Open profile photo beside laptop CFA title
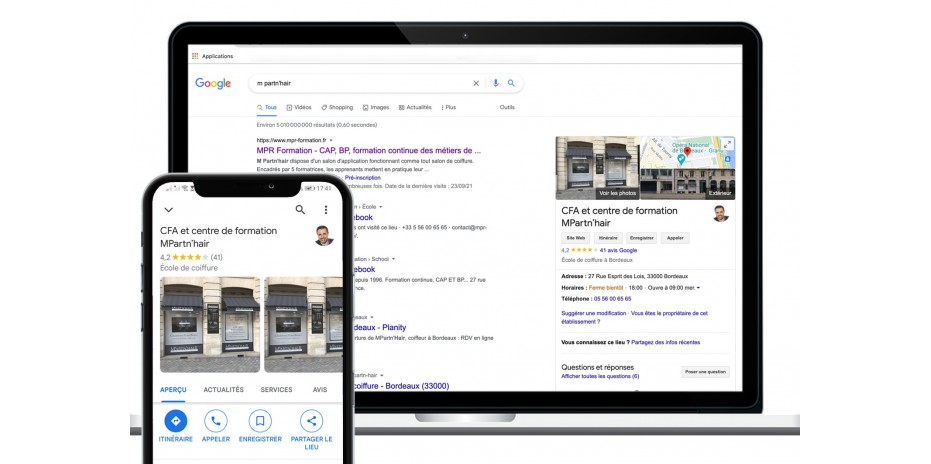 (x=720, y=214)
